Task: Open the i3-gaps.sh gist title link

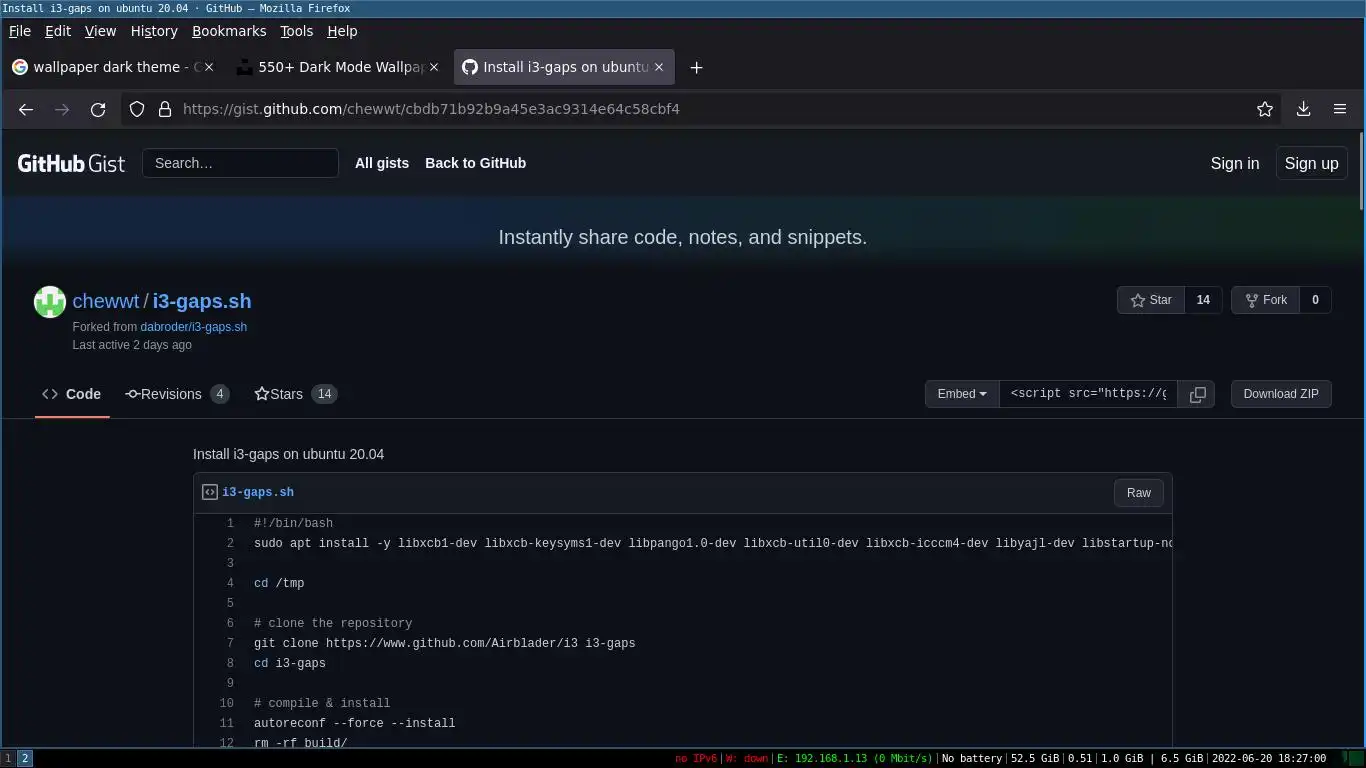Action: pyautogui.click(x=202, y=301)
